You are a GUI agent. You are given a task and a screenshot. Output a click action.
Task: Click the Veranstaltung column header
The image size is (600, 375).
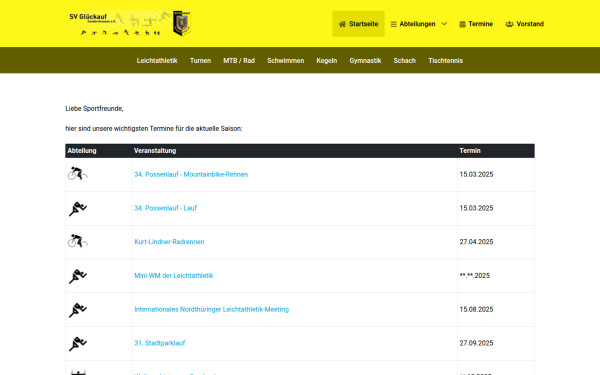tap(155, 151)
